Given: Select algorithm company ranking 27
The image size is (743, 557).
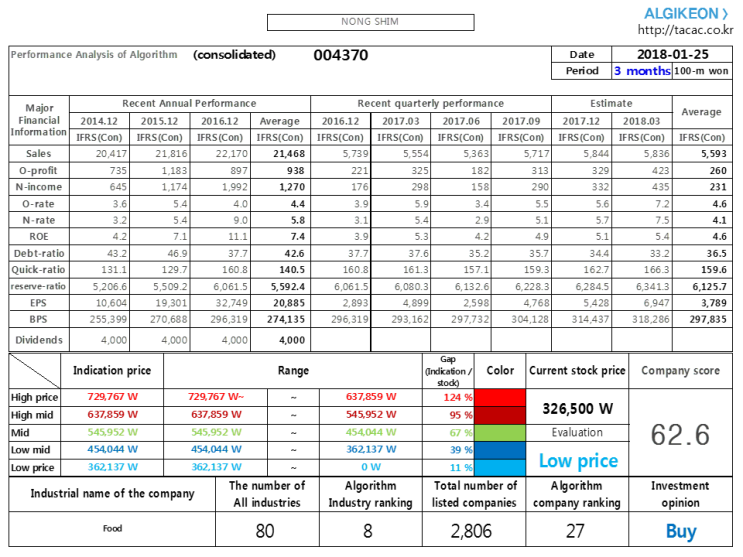Looking at the screenshot, I should pyautogui.click(x=575, y=531).
